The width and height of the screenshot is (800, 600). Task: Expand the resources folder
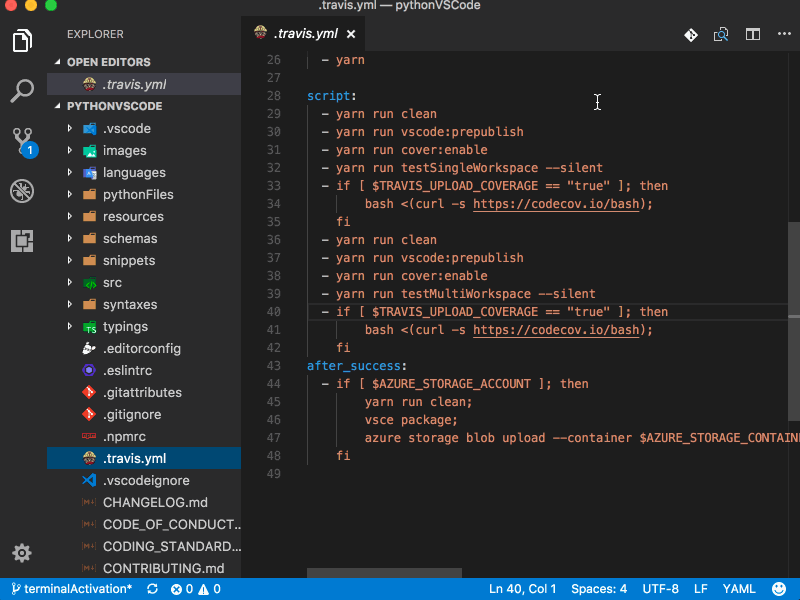click(x=70, y=216)
